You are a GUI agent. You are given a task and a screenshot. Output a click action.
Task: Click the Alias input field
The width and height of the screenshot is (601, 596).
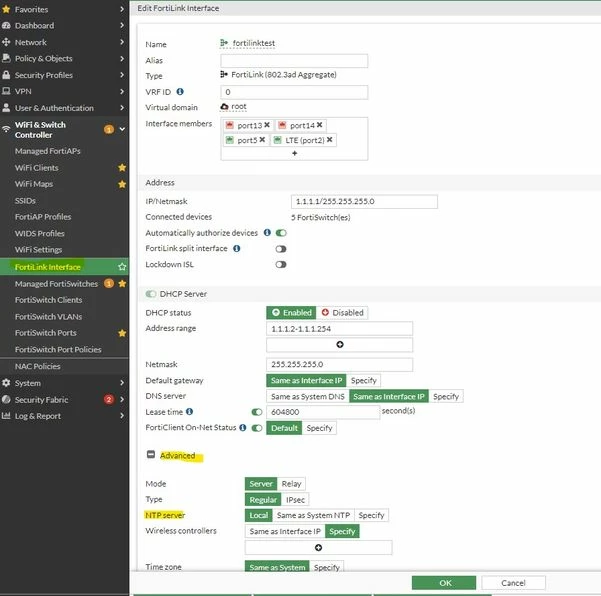coord(294,61)
